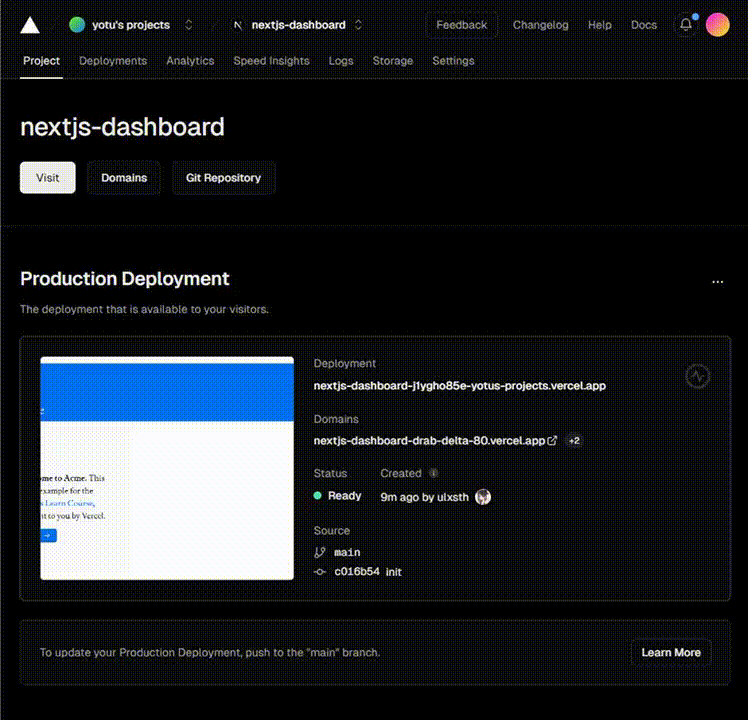This screenshot has height=720, width=748.
Task: Click the '9m ago by ulxsth' text
Action: (x=425, y=497)
